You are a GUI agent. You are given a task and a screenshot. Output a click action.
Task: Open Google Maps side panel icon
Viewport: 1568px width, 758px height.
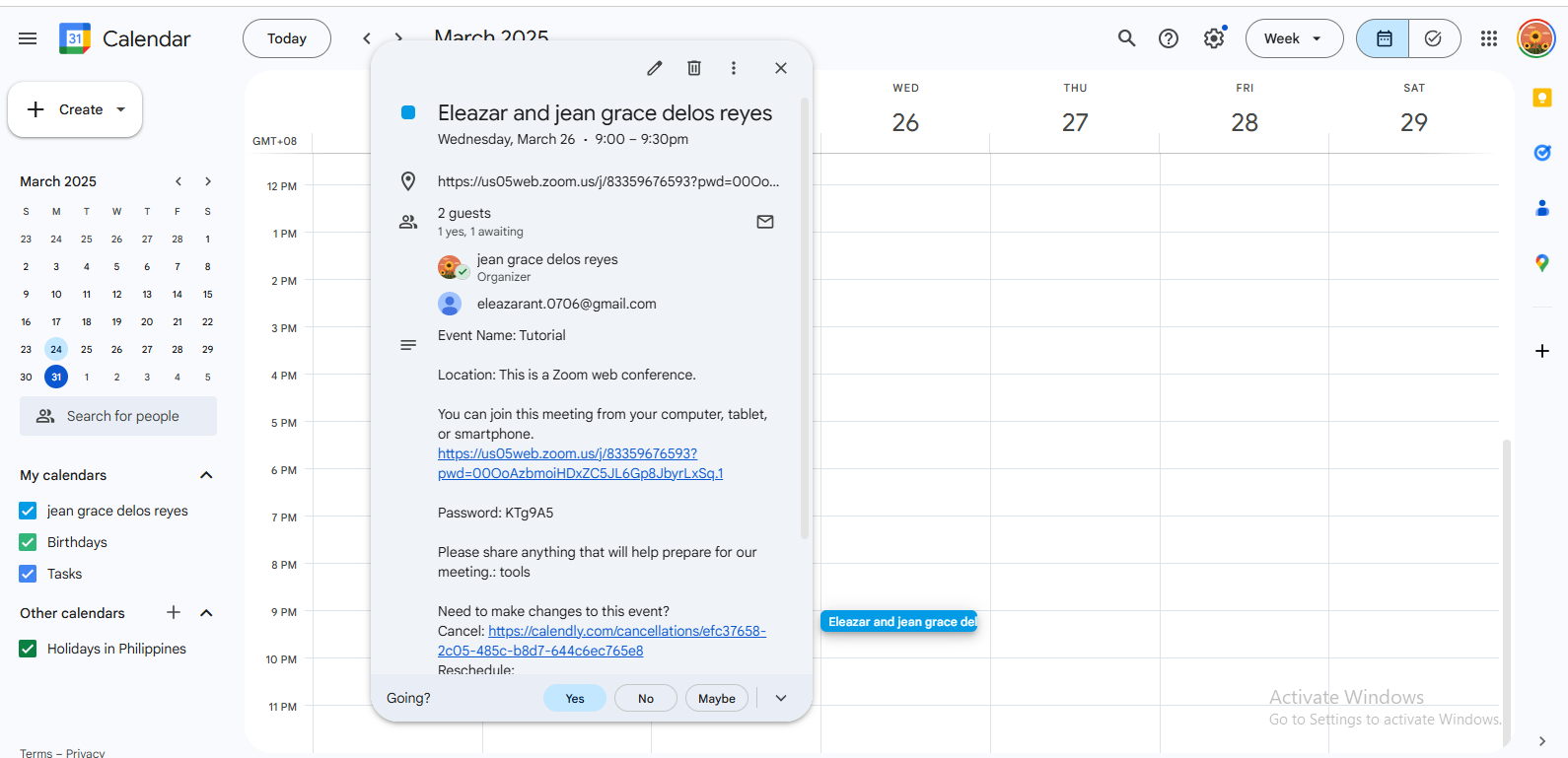tap(1542, 263)
